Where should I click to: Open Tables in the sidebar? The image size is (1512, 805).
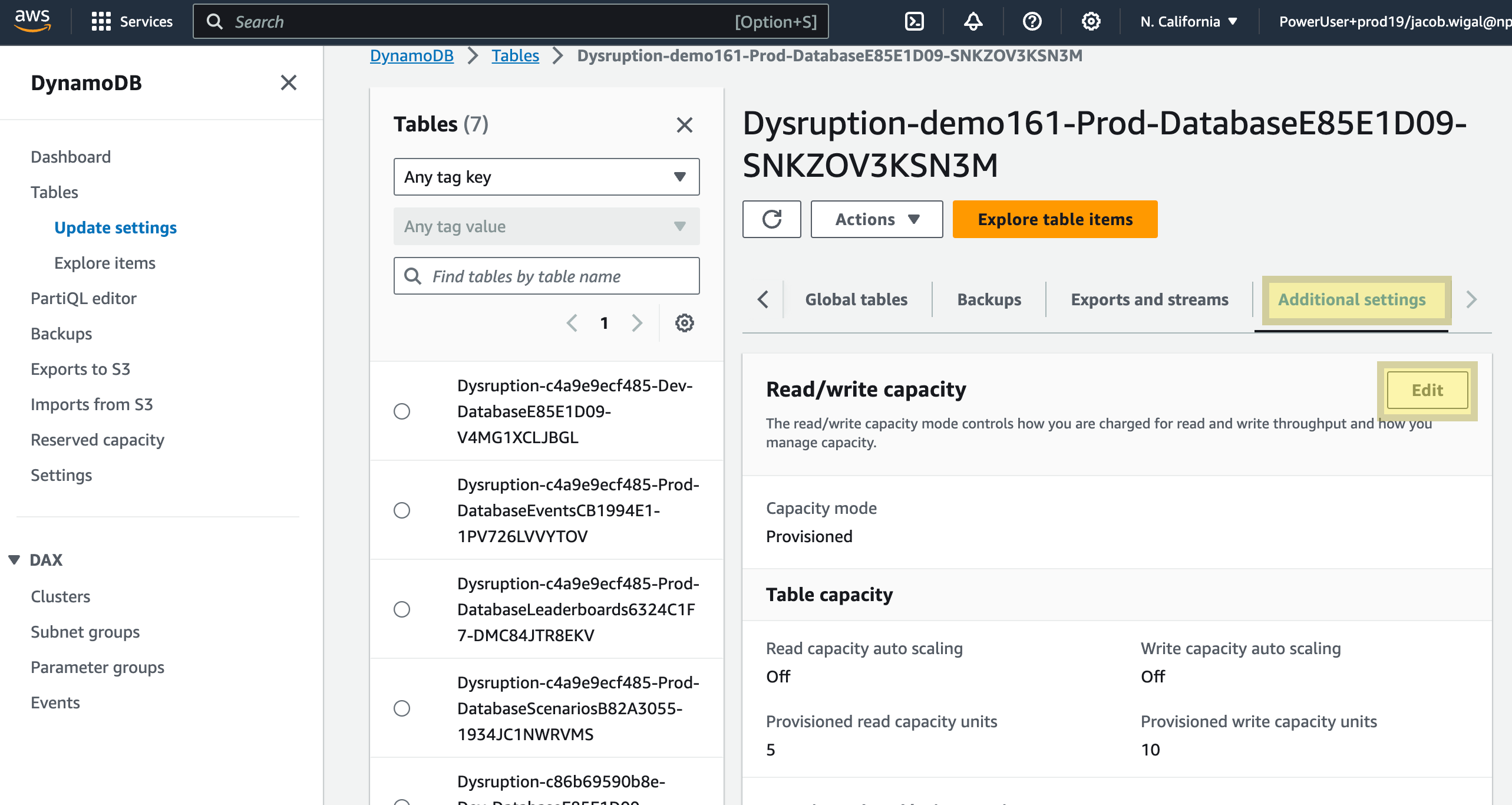[54, 192]
